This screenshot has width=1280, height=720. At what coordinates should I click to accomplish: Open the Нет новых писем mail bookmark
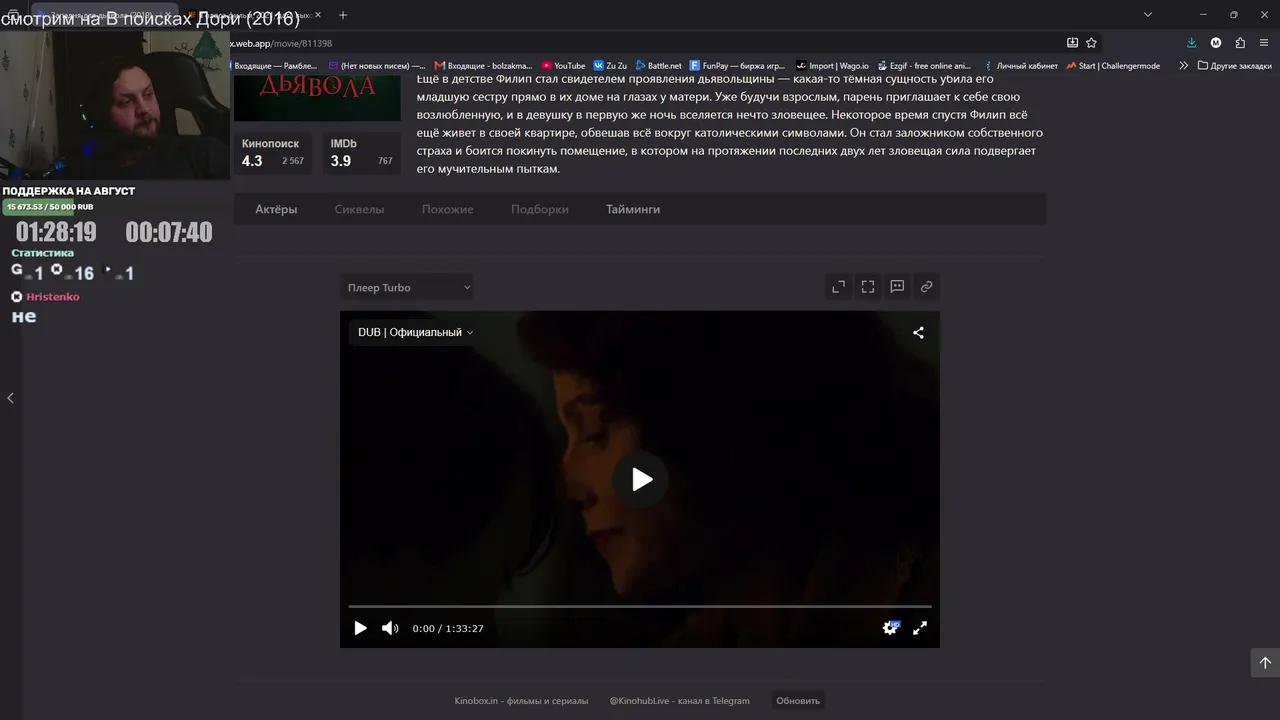pos(377,66)
